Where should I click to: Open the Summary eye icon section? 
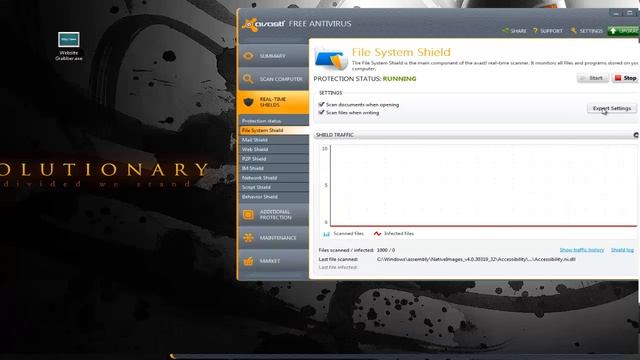point(248,56)
